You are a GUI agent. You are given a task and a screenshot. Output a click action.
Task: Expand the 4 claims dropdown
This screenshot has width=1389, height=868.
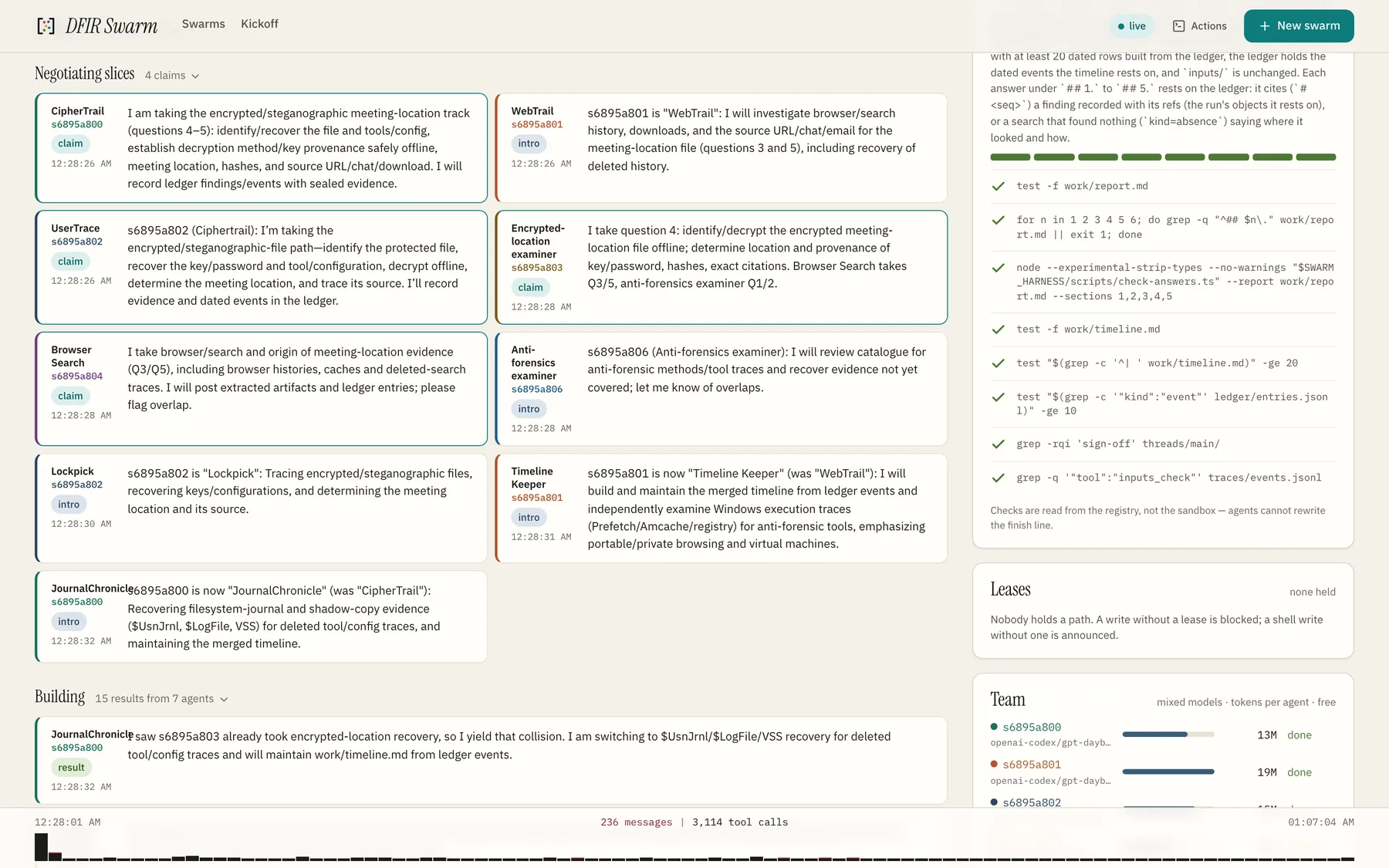pos(172,76)
